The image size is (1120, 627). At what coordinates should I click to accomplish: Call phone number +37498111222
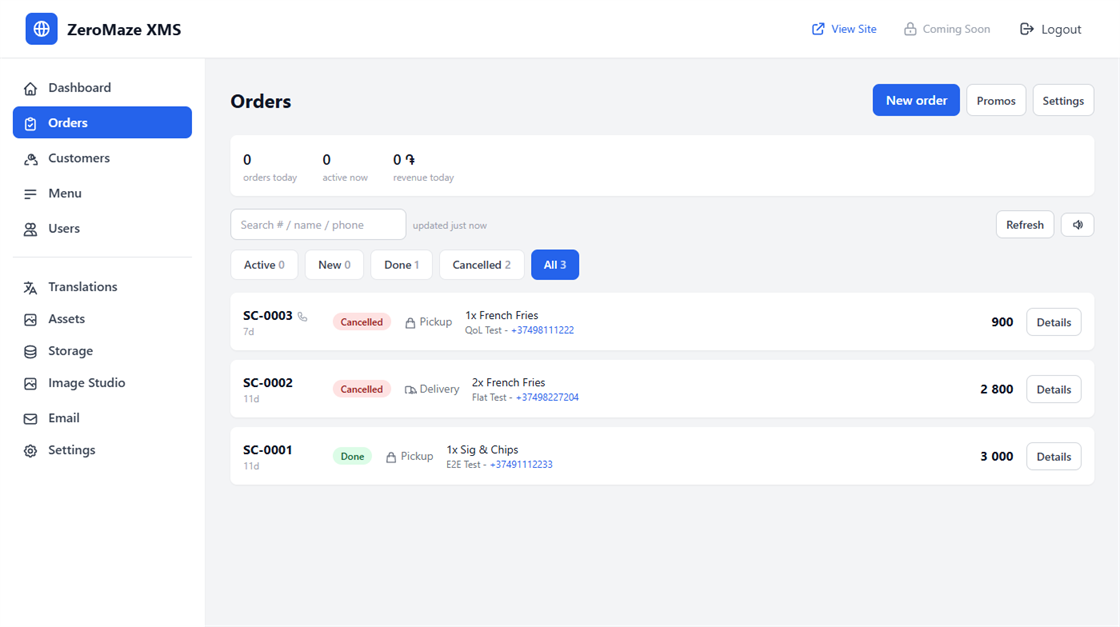(x=542, y=331)
